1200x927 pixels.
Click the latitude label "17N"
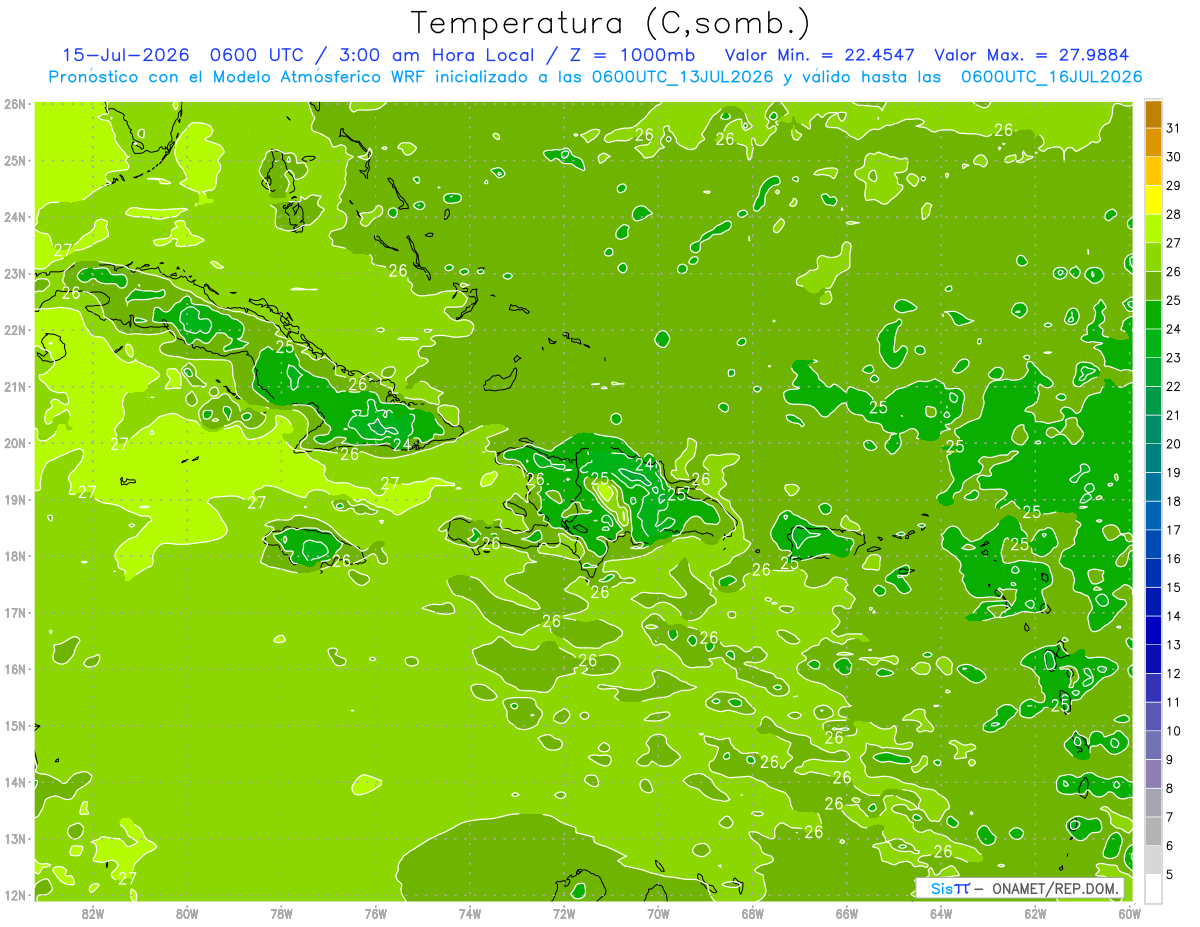click(x=15, y=613)
